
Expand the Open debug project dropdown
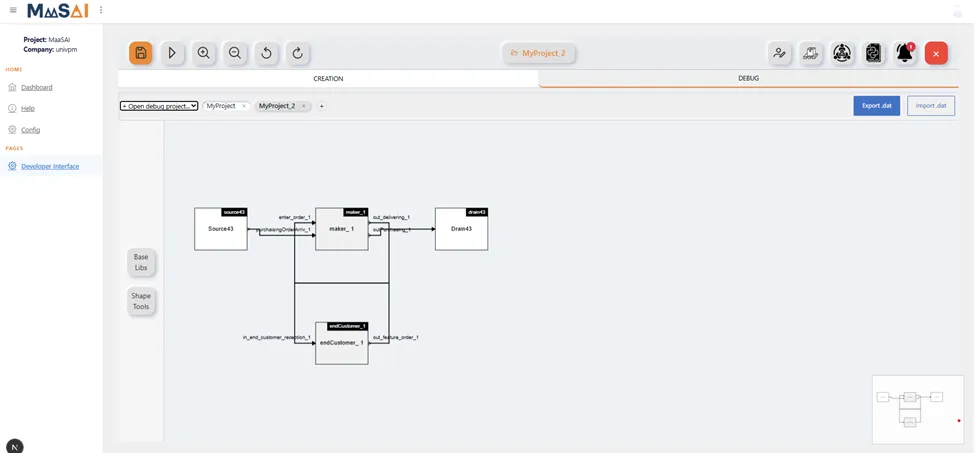pos(159,106)
